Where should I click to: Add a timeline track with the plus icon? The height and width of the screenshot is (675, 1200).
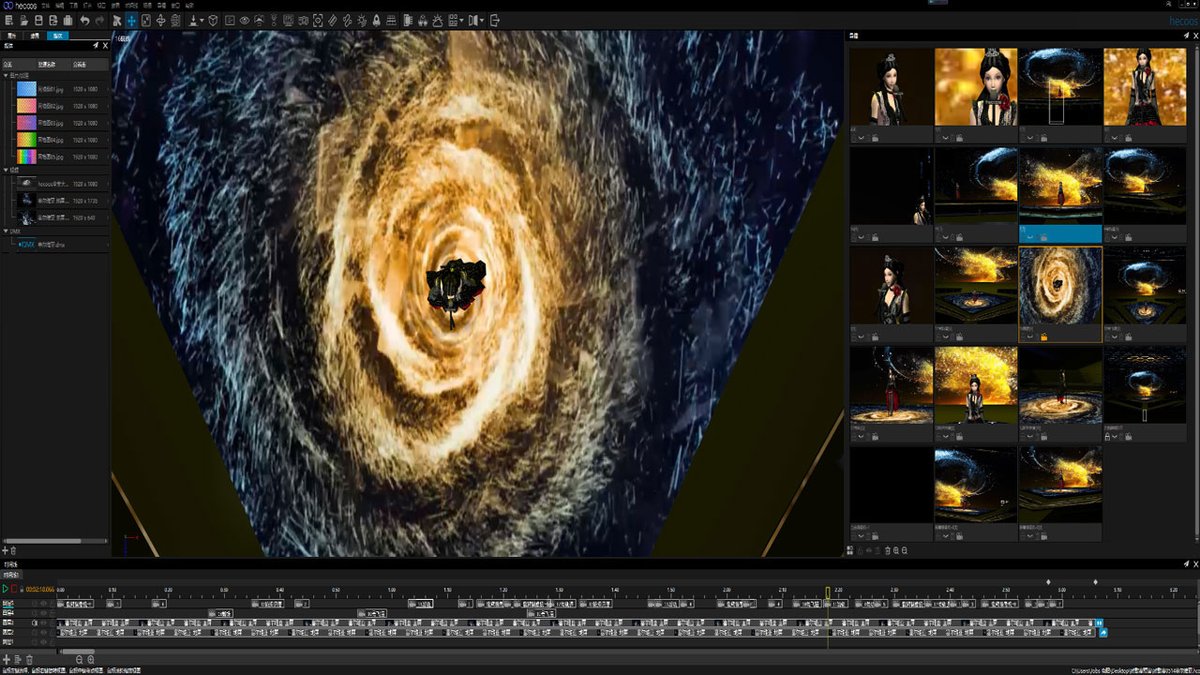tap(7, 659)
